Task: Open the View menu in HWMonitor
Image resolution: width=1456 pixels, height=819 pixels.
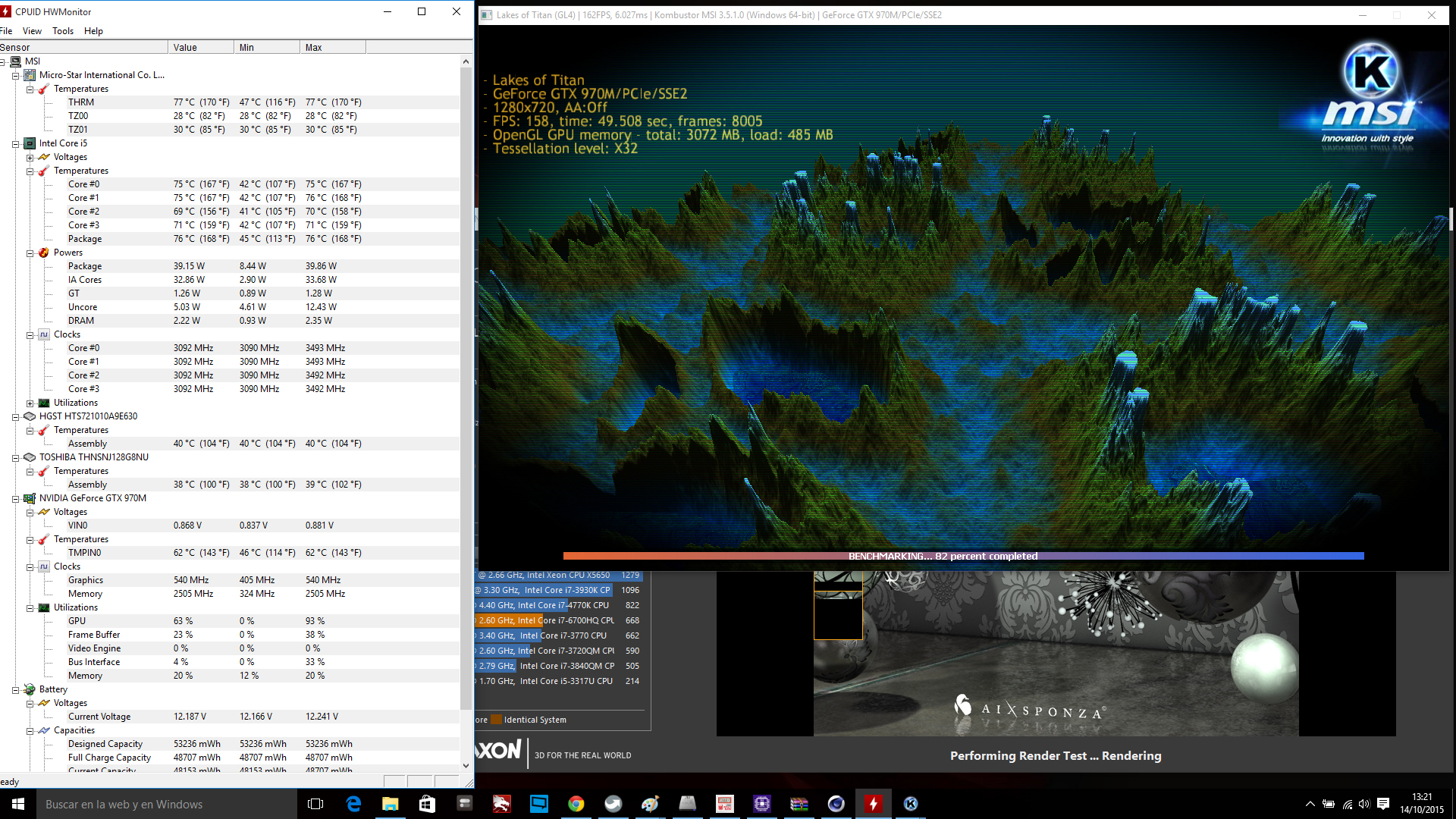Action: tap(32, 31)
